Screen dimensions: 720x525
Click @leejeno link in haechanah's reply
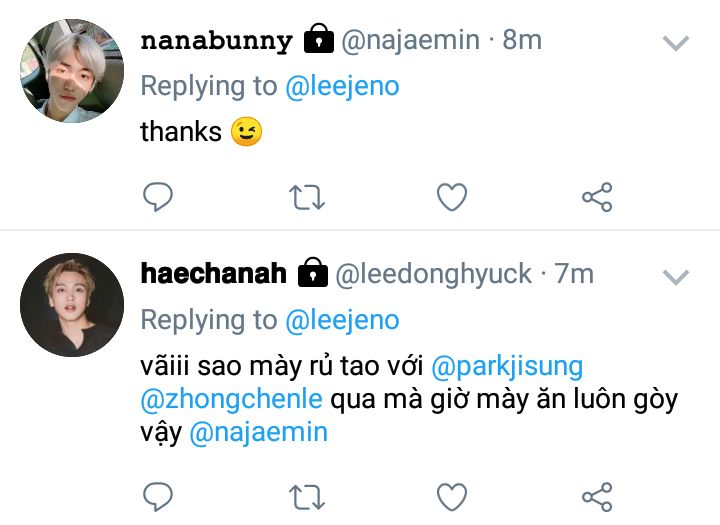342,321
